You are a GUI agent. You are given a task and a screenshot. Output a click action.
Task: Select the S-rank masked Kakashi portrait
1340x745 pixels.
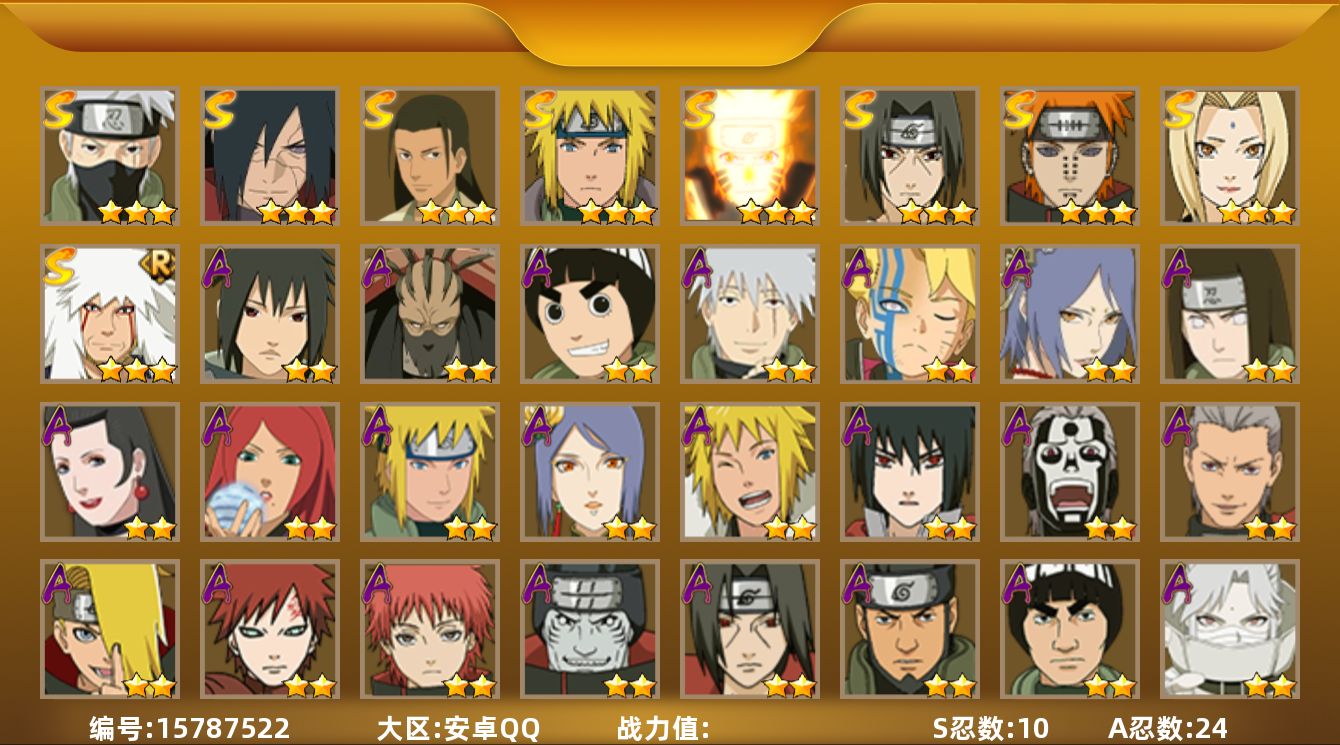[110, 156]
